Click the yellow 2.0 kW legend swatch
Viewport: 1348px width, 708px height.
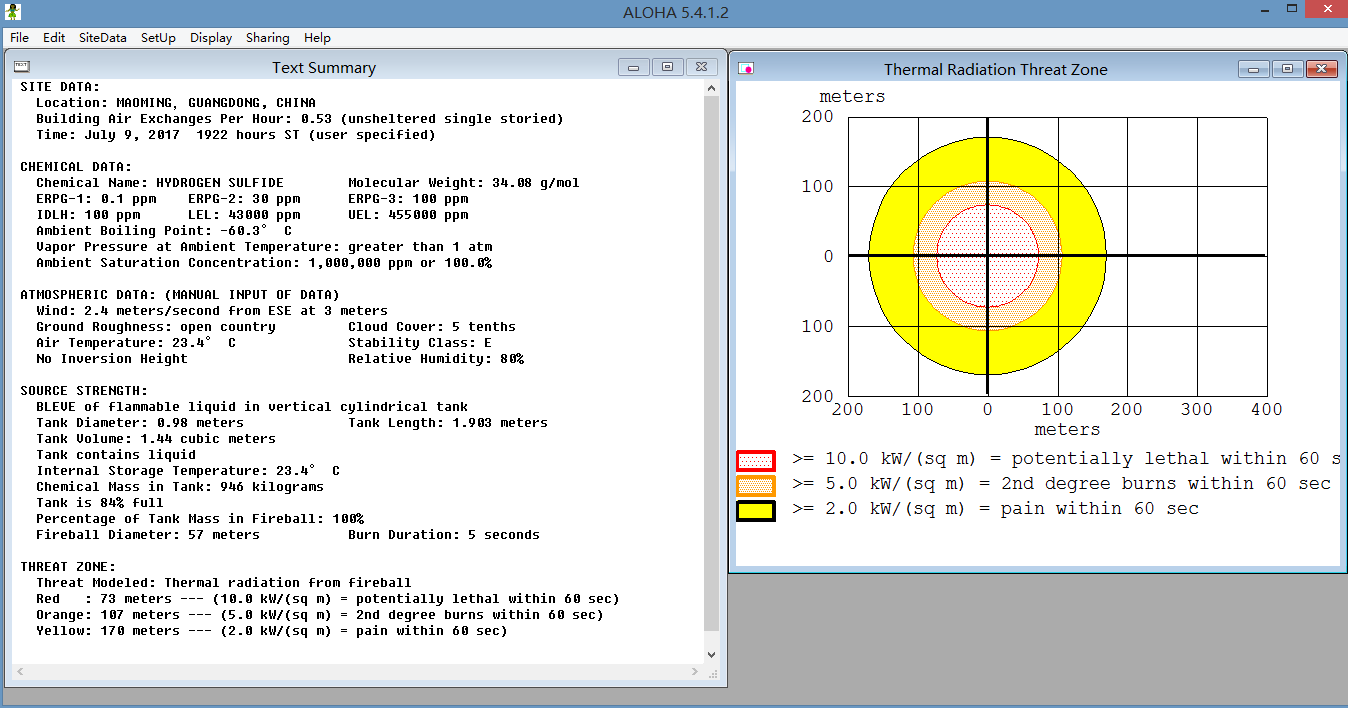click(x=756, y=511)
